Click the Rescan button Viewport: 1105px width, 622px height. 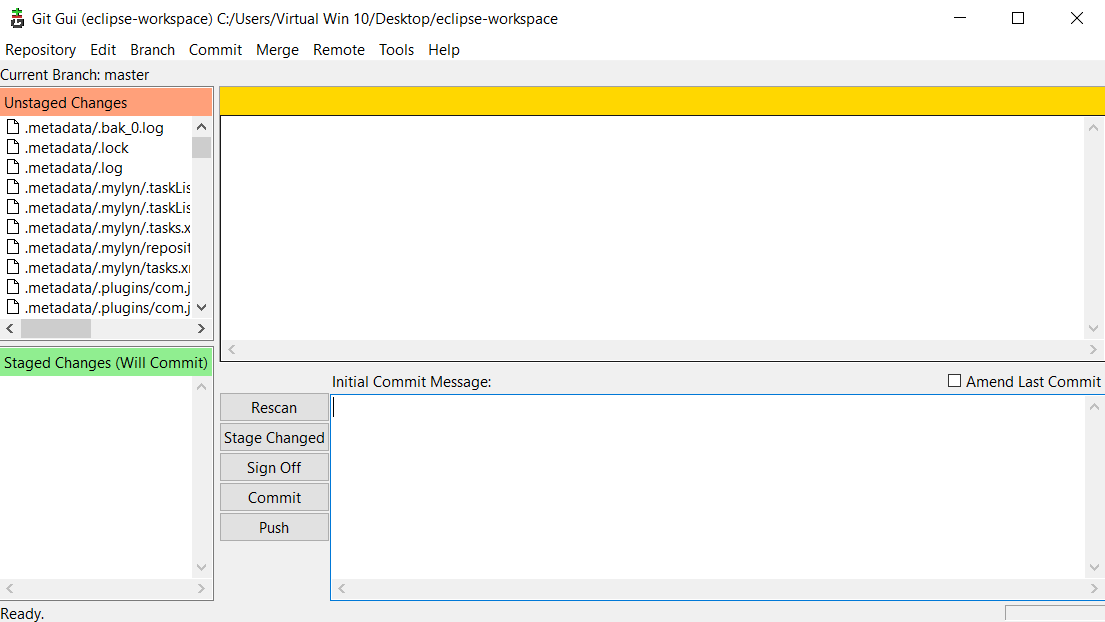[274, 408]
